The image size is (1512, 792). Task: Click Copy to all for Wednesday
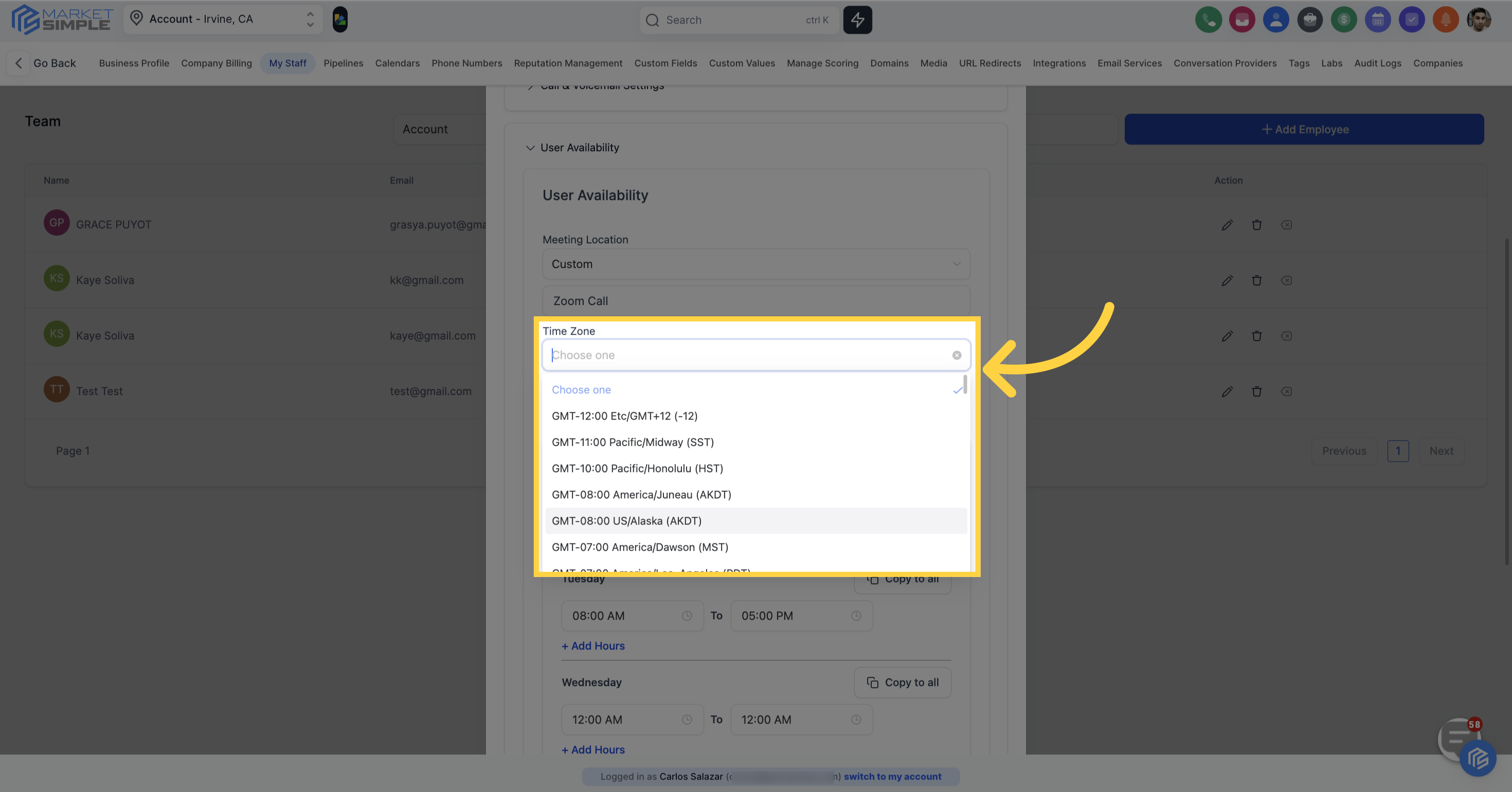tap(902, 682)
